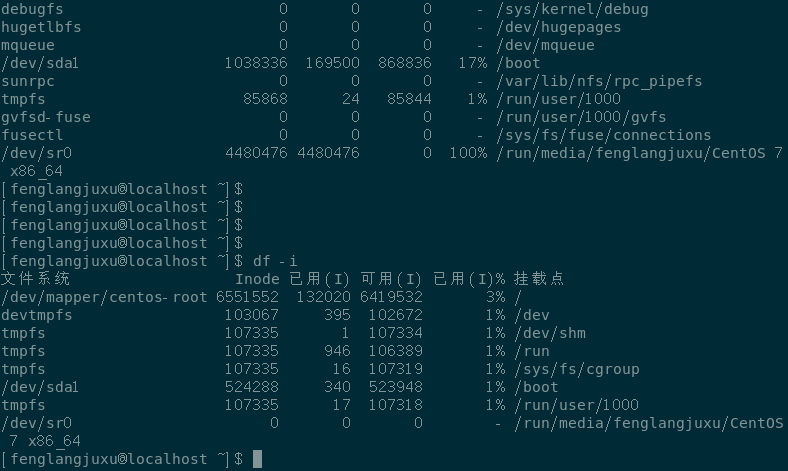This screenshot has height=471, width=788.
Task: Click the devtmpfs filesystem name
Action: click(37, 315)
